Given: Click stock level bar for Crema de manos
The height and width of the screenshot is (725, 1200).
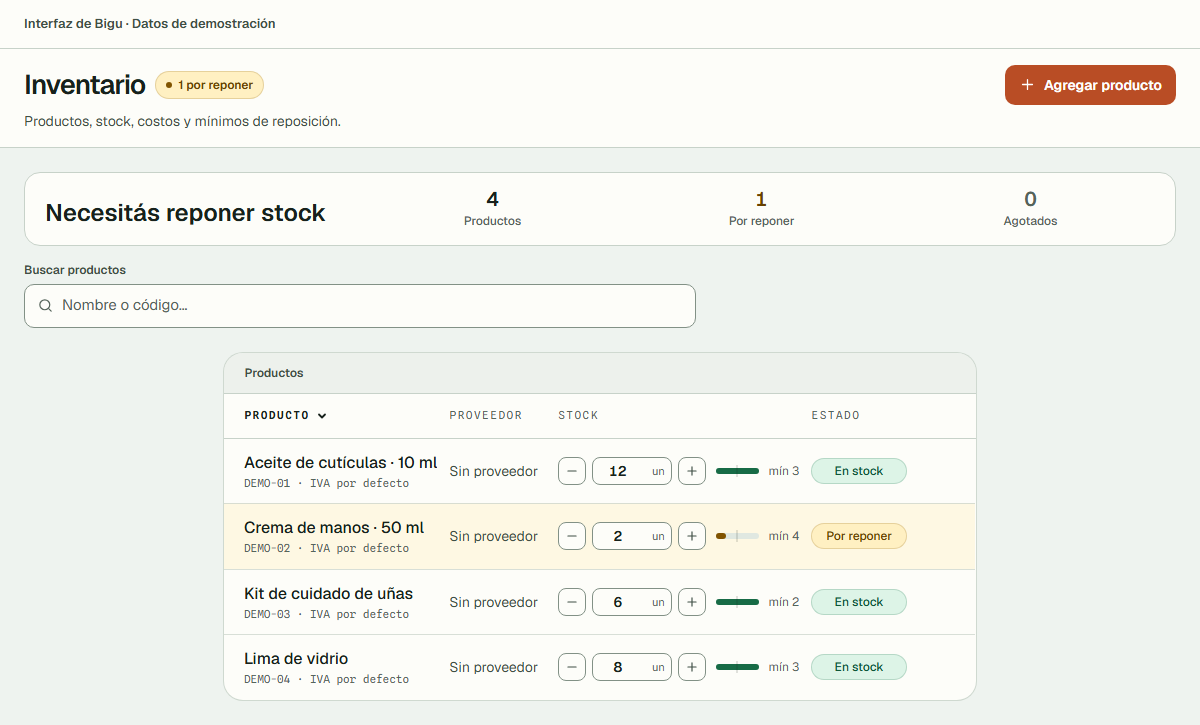Looking at the screenshot, I should tap(737, 536).
